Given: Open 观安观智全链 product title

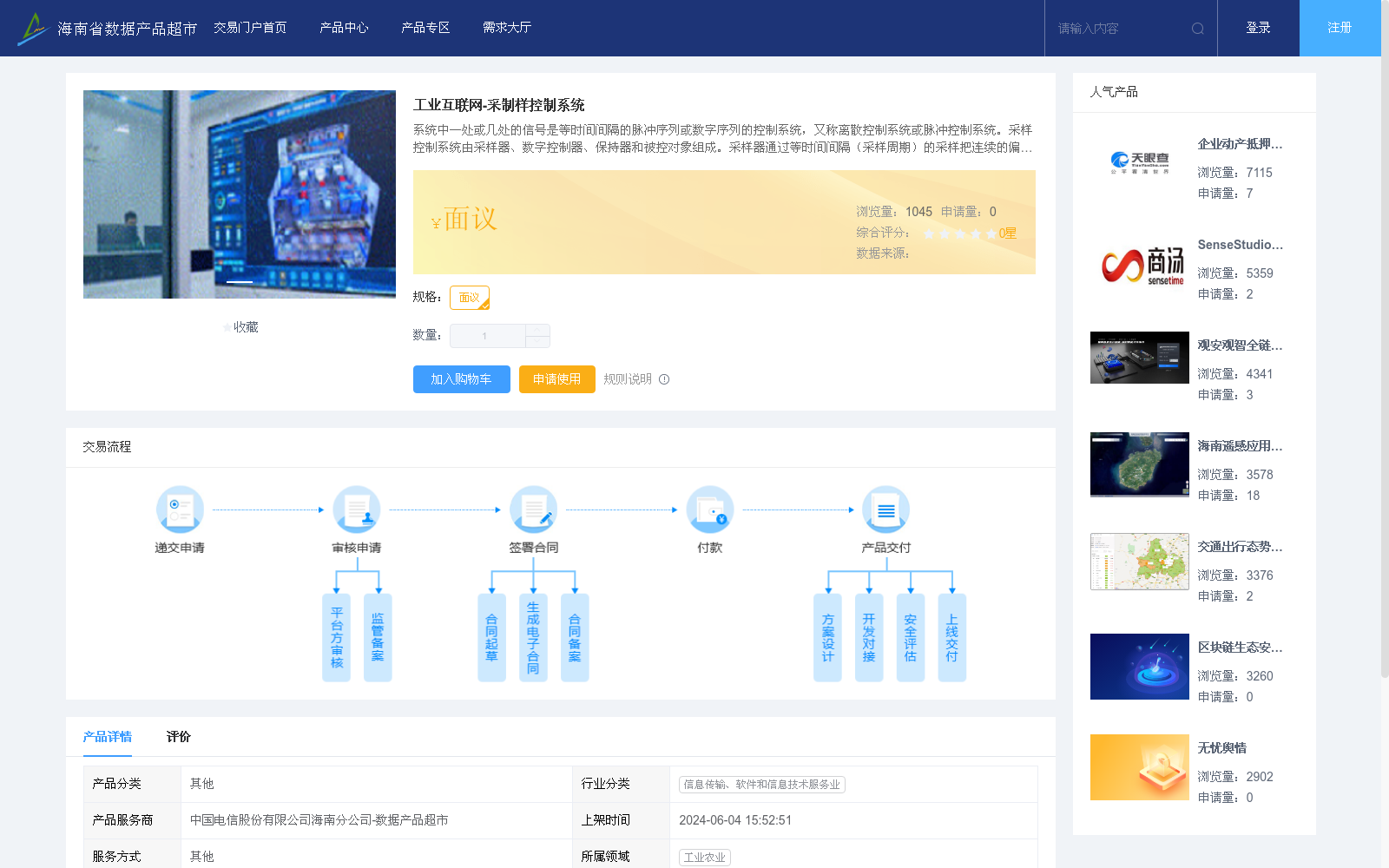Looking at the screenshot, I should click(1240, 345).
